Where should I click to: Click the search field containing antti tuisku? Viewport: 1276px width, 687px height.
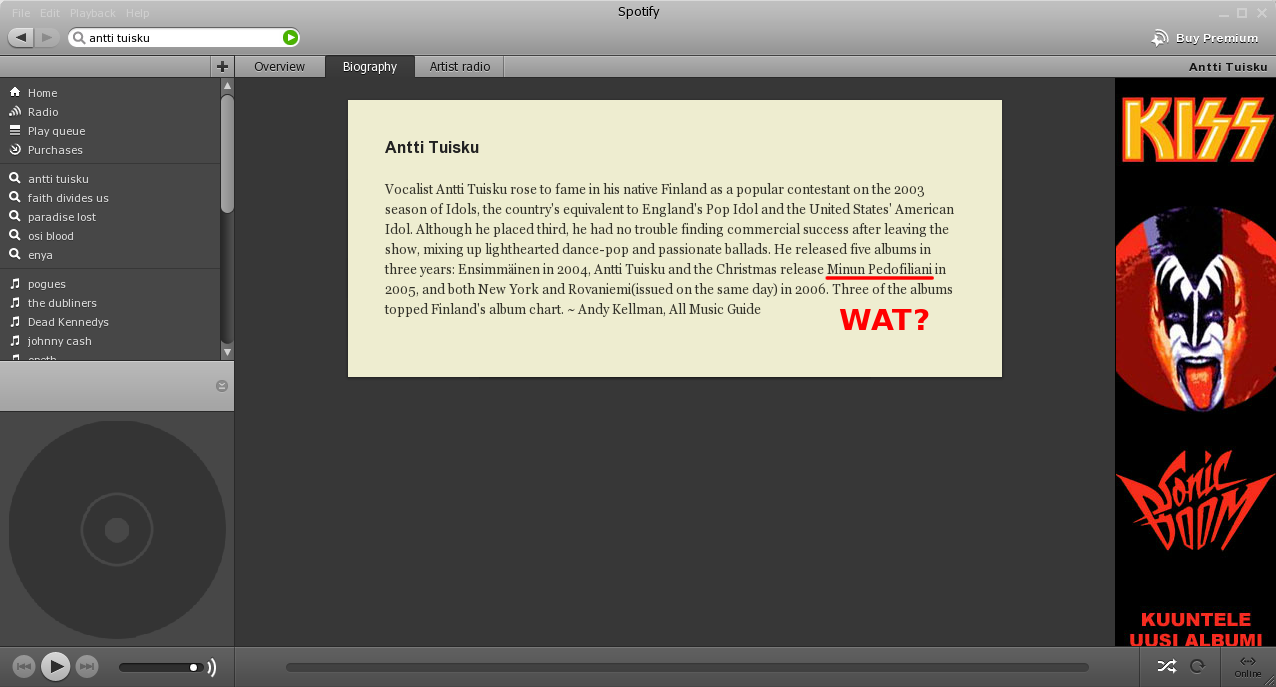point(180,38)
